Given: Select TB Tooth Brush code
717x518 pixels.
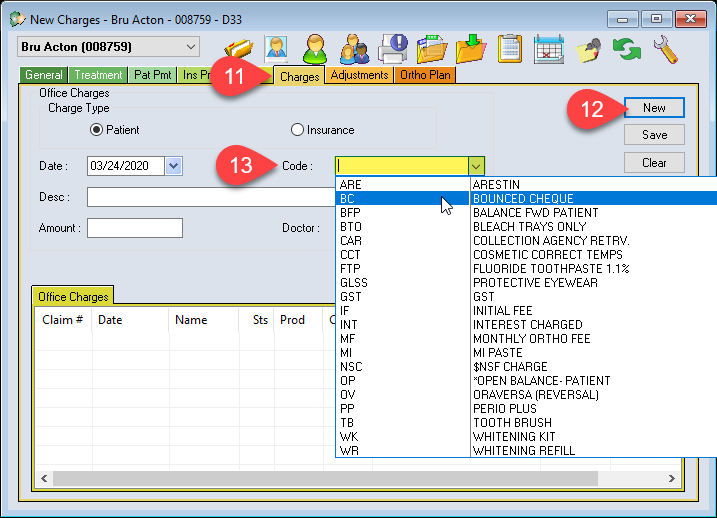Looking at the screenshot, I should tap(526, 423).
